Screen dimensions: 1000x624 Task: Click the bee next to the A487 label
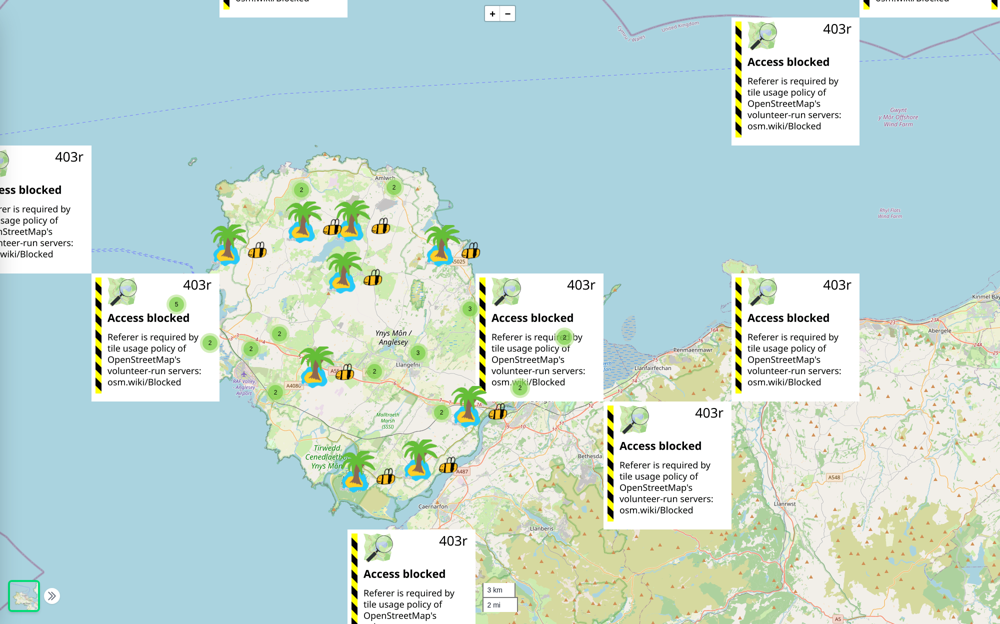coord(448,464)
